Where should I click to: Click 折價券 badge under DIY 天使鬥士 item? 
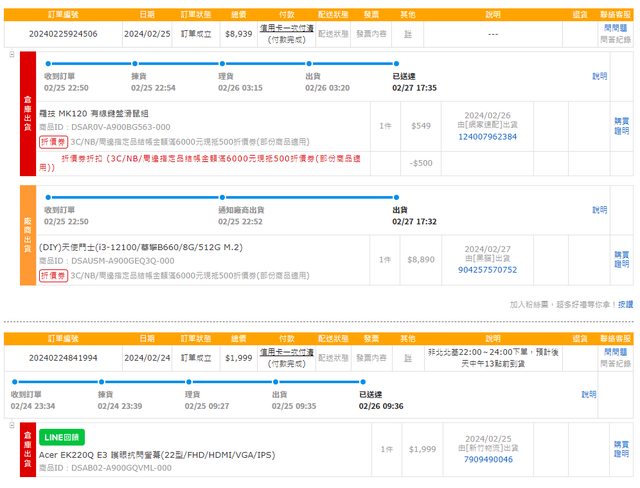[x=54, y=275]
